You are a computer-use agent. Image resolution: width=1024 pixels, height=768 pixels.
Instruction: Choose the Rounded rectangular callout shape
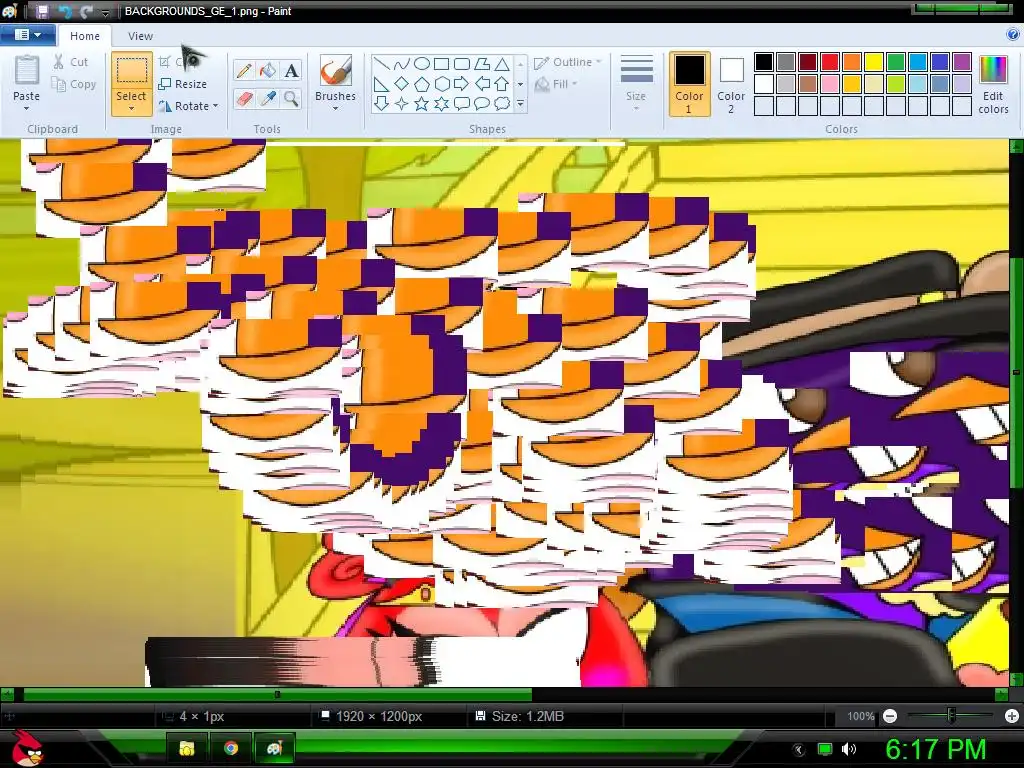click(462, 103)
